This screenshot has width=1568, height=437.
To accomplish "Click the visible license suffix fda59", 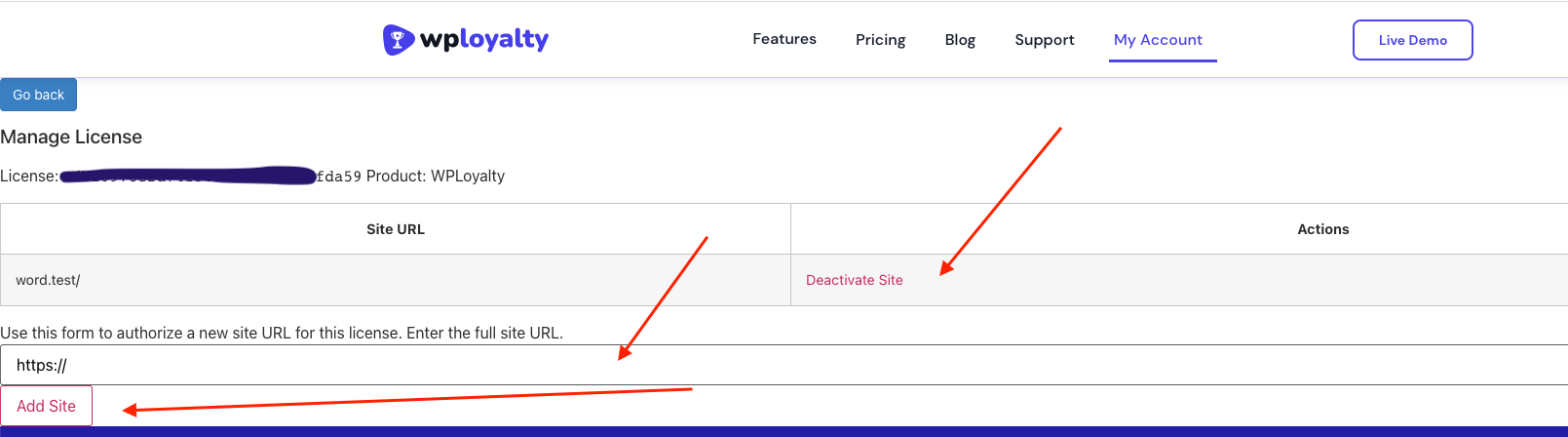I will (338, 177).
